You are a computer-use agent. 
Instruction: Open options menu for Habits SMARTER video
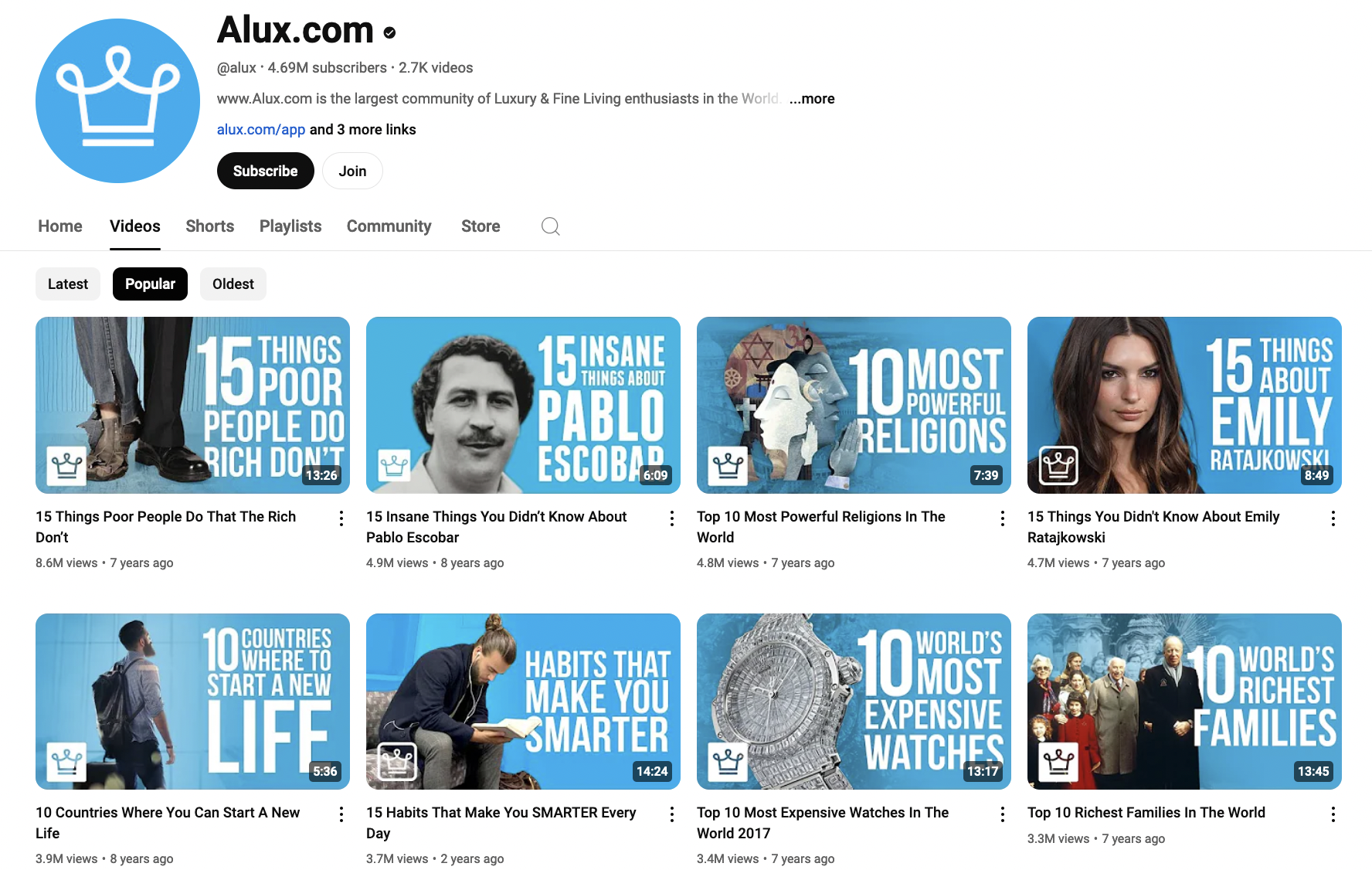672,814
